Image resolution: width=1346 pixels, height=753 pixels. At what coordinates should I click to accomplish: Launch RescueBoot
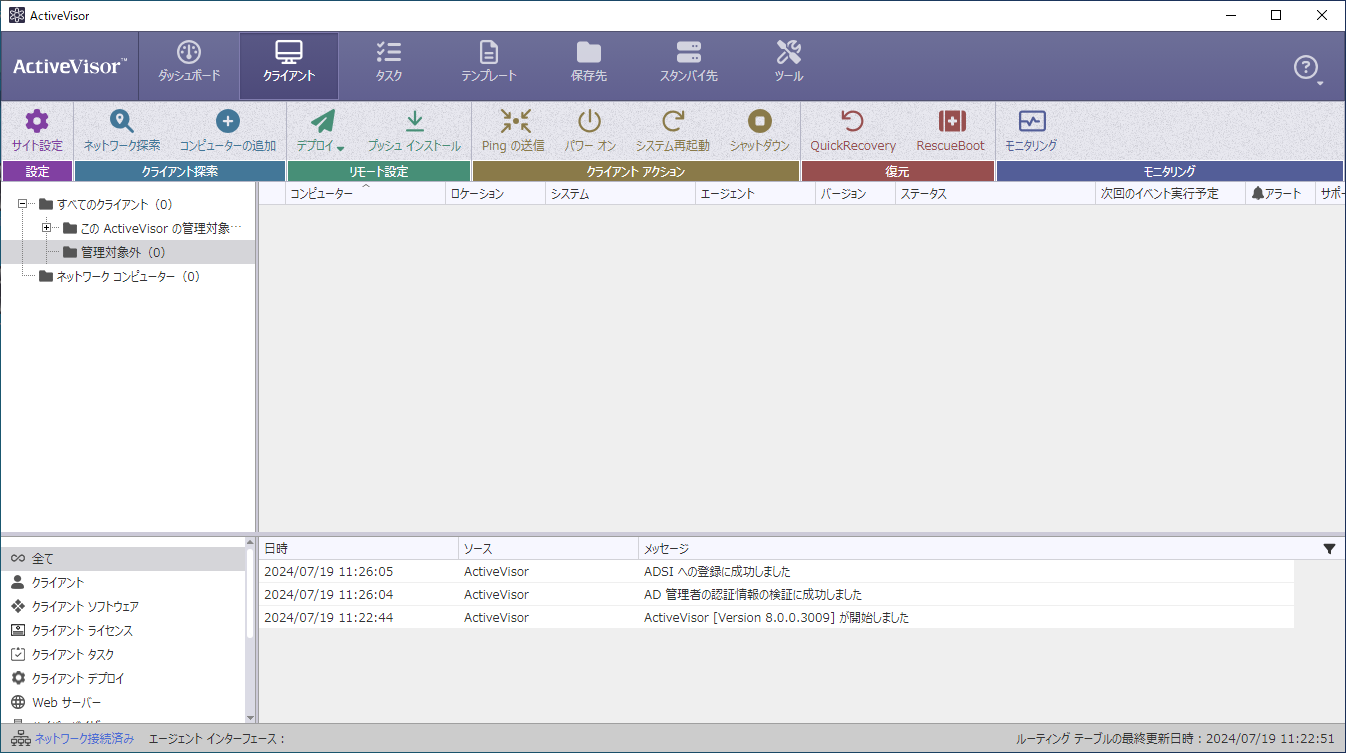pyautogui.click(x=951, y=131)
